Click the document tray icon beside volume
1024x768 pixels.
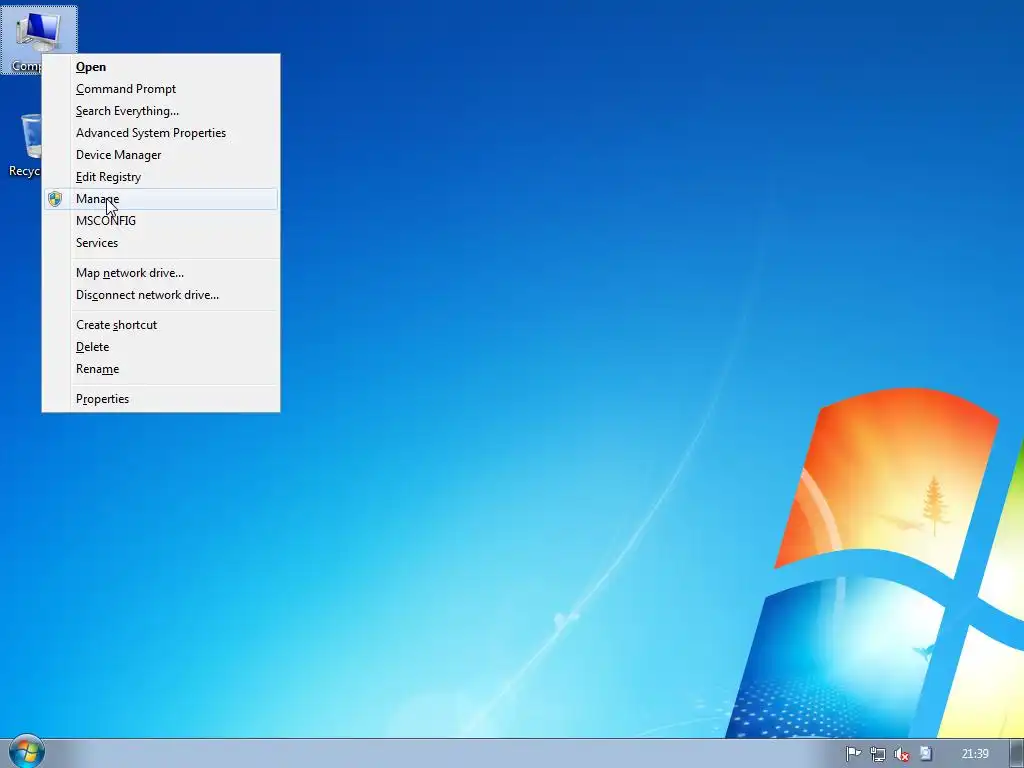click(x=925, y=754)
